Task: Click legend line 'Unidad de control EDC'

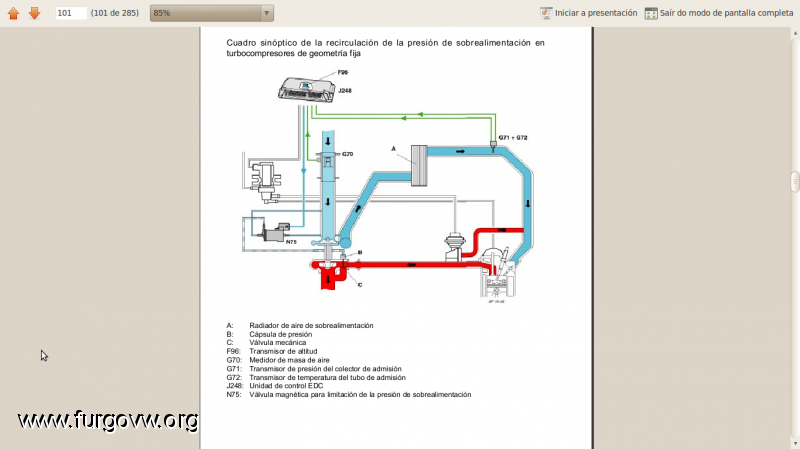Action: pos(286,386)
